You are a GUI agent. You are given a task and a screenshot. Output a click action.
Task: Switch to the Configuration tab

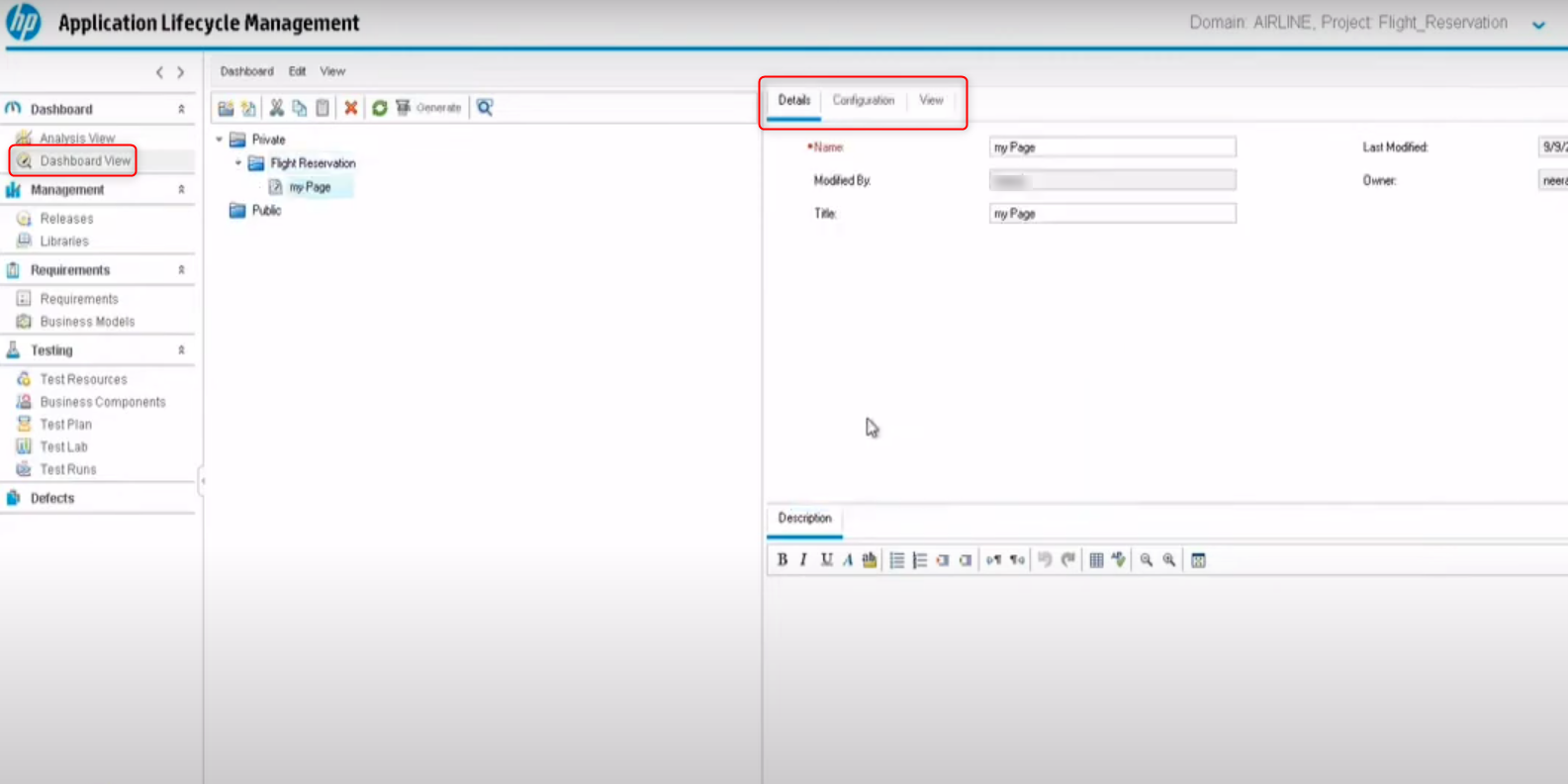coord(863,100)
